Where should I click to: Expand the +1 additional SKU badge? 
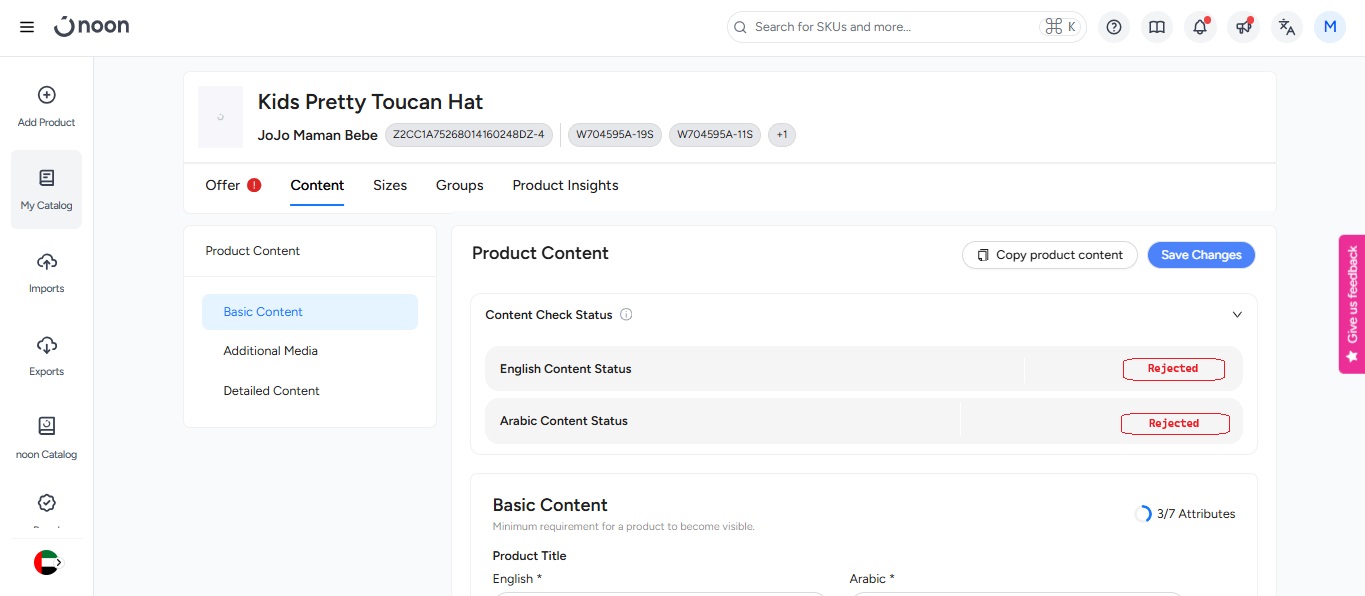click(x=781, y=134)
